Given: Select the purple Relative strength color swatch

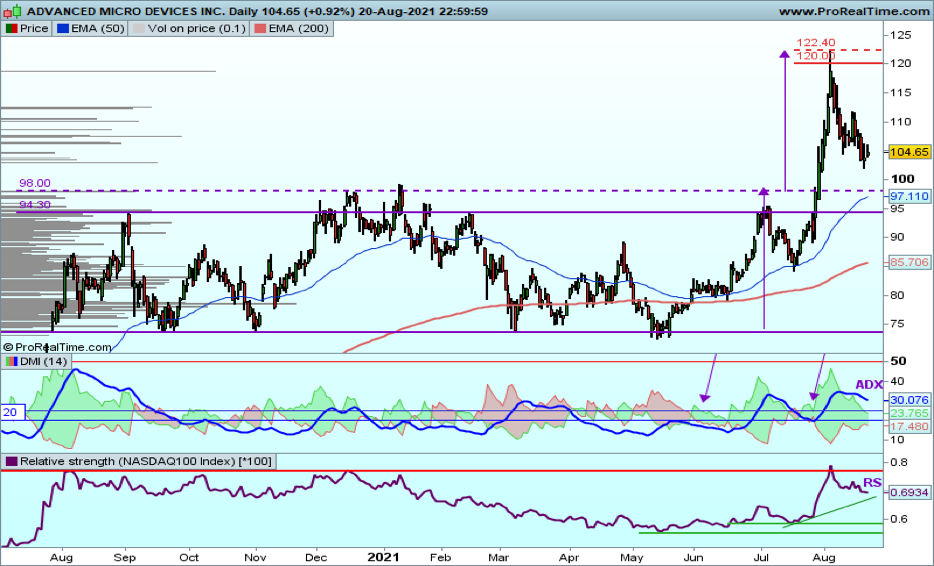Looking at the screenshot, I should (x=11, y=461).
